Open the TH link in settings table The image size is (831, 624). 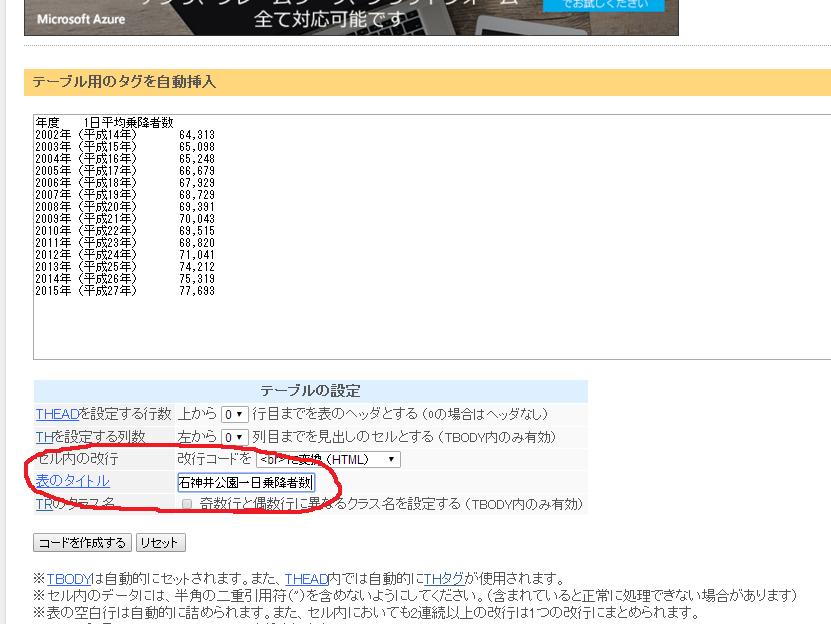tap(44, 437)
